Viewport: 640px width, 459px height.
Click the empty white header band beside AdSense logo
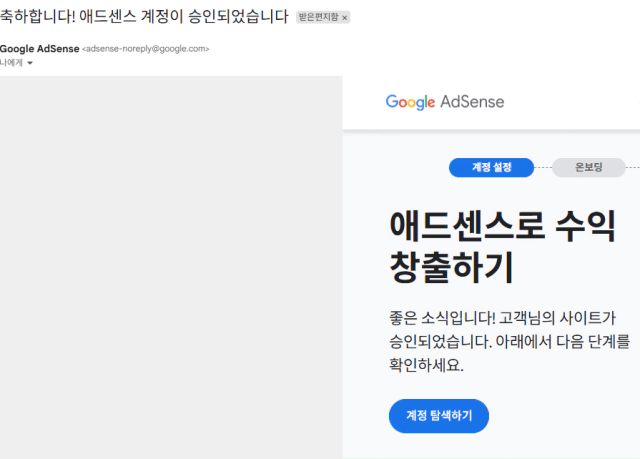click(571, 102)
